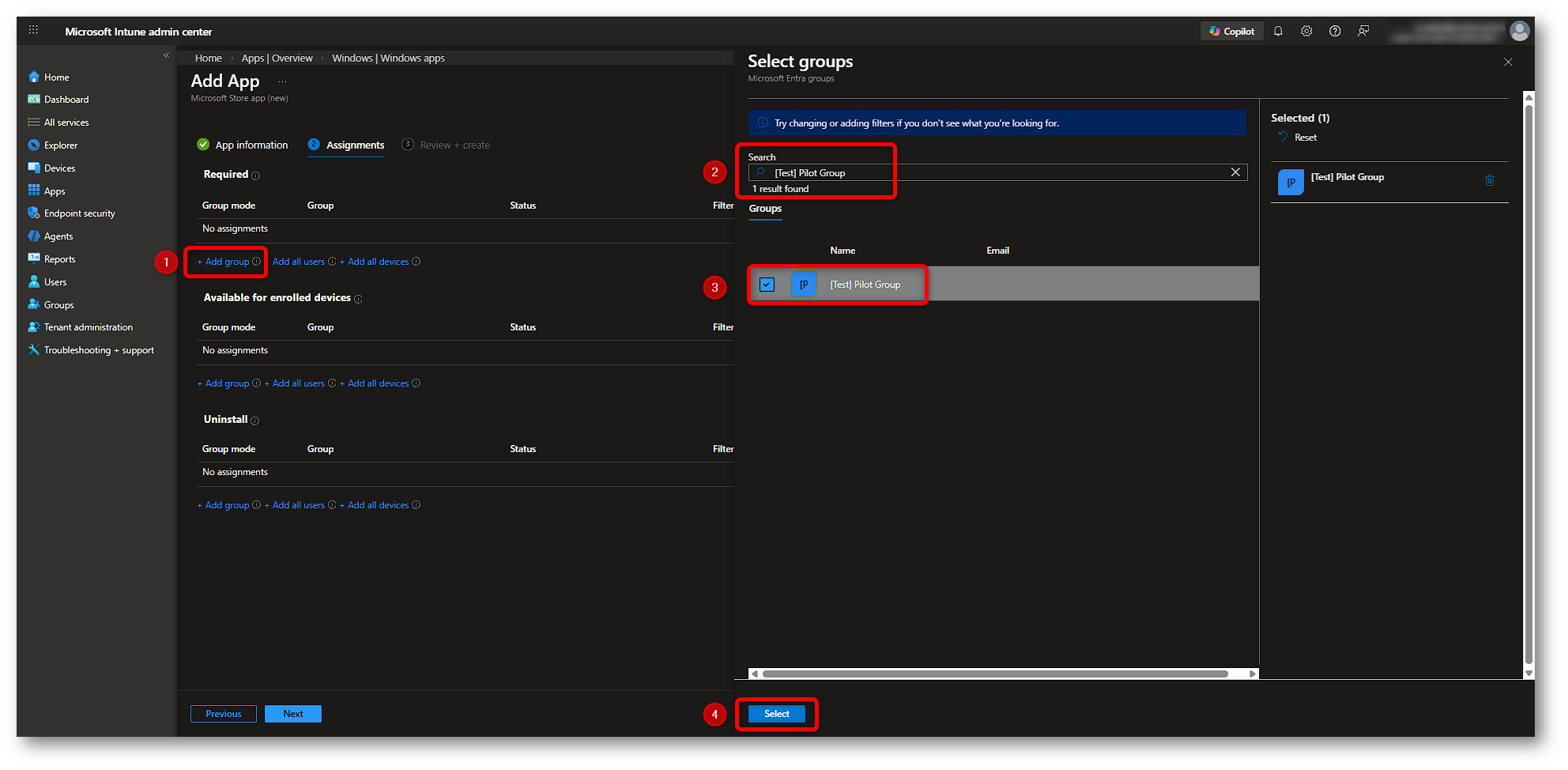Open portal settings gear icon
This screenshot has height=770, width=1568.
pyautogui.click(x=1306, y=32)
